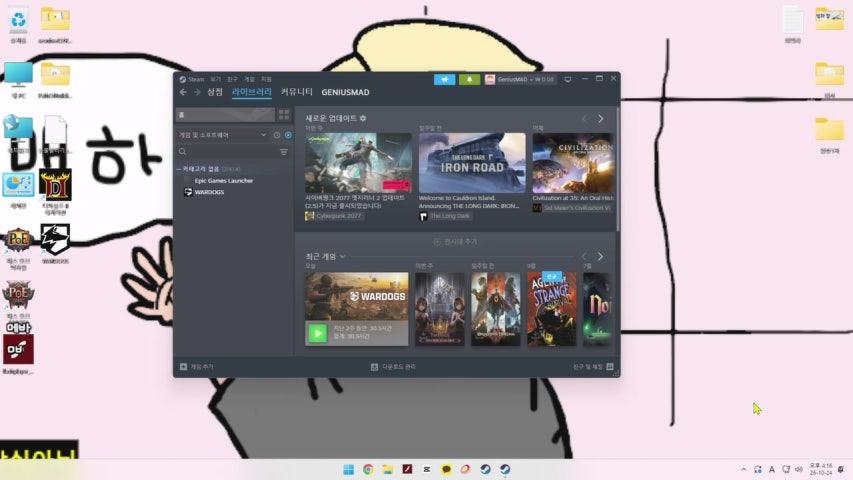The height and width of the screenshot is (480, 853).
Task: Show previous recent games with left arrow
Action: 584,256
